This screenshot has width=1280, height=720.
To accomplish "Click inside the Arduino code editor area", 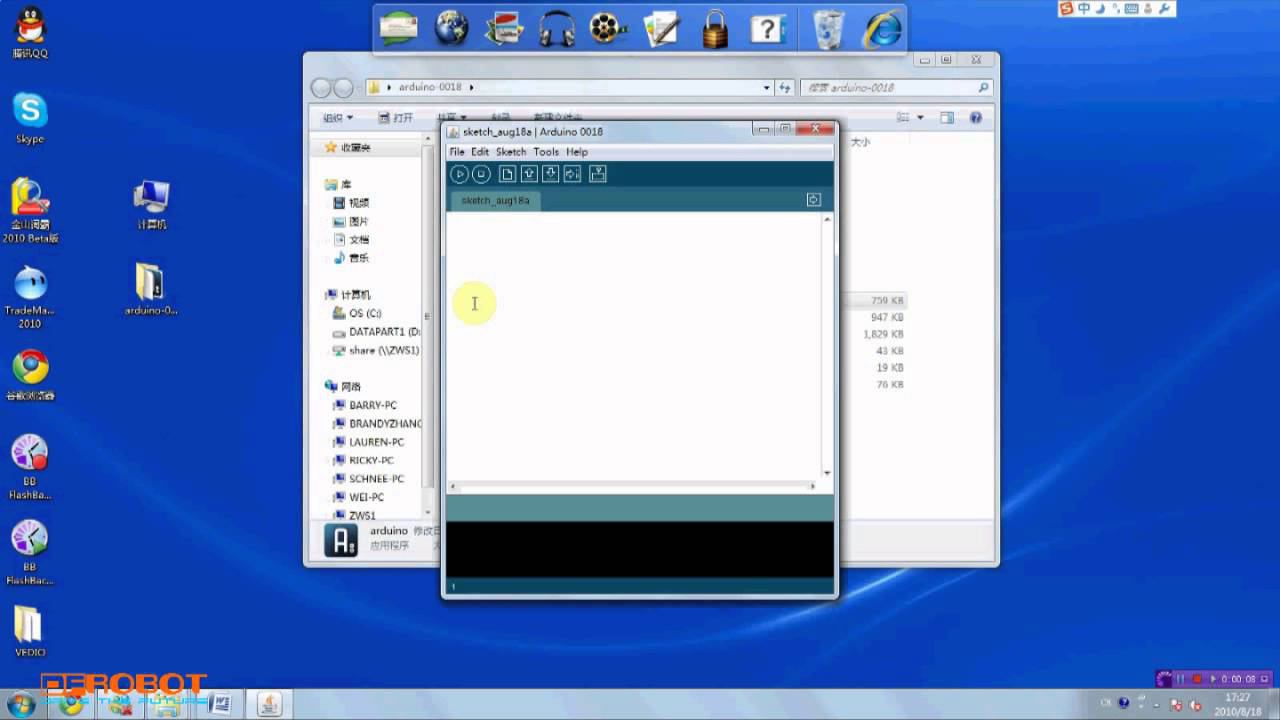I will tap(634, 345).
